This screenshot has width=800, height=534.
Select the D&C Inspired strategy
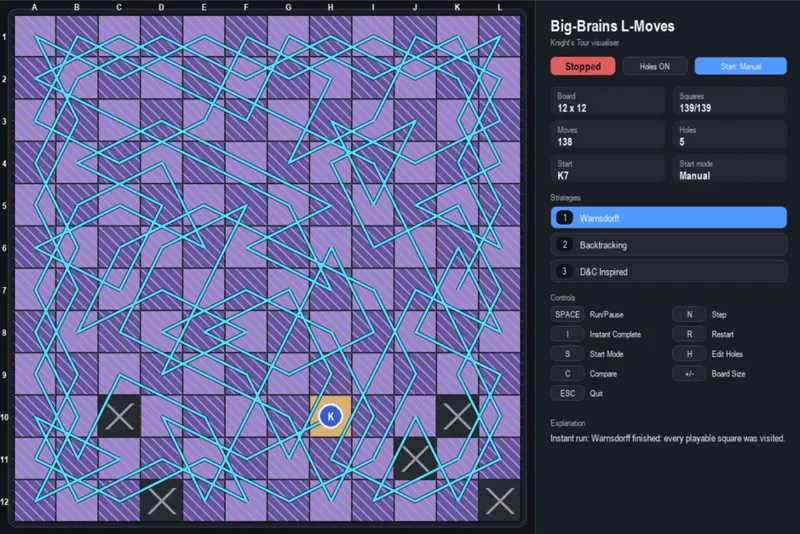tap(668, 271)
